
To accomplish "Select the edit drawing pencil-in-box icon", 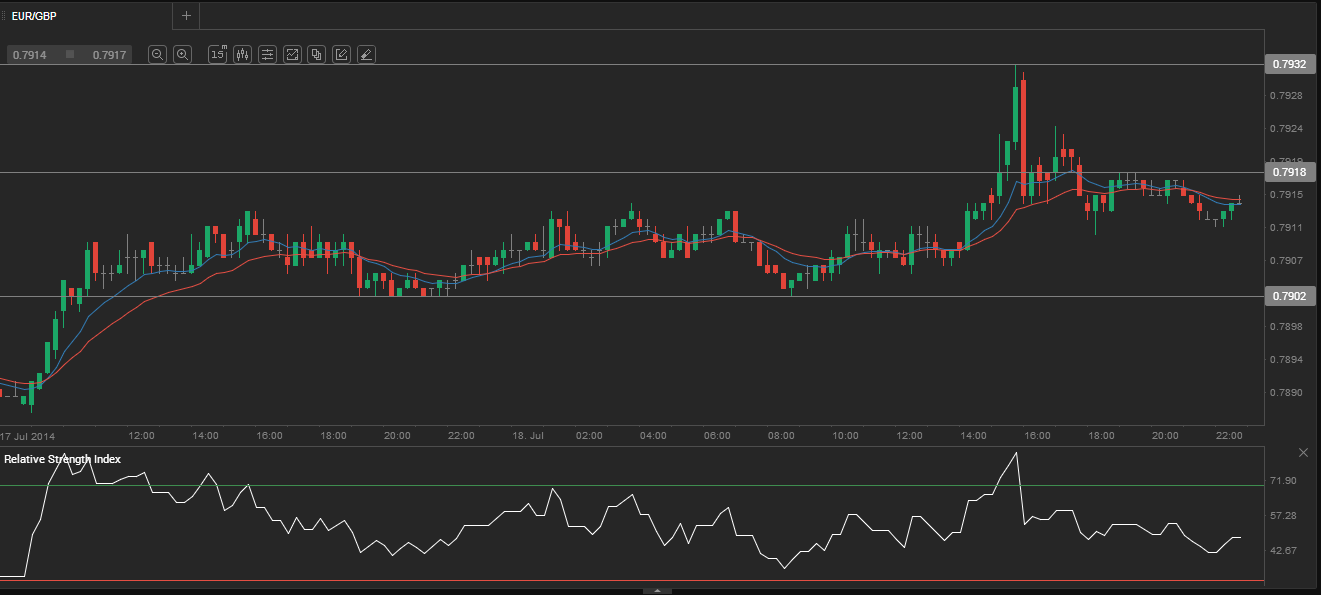I will click(341, 55).
